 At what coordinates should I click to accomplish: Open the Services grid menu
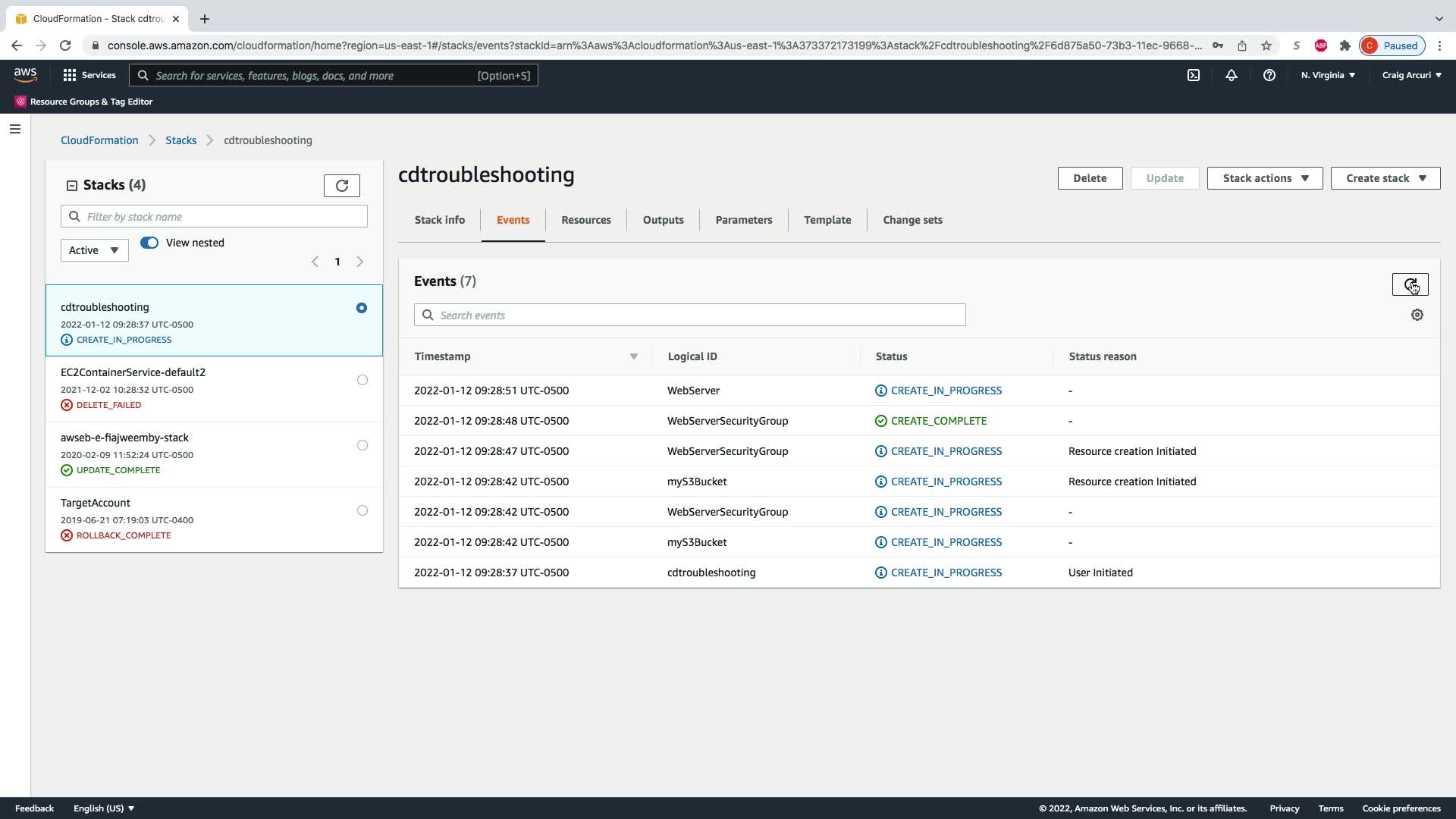tap(89, 75)
